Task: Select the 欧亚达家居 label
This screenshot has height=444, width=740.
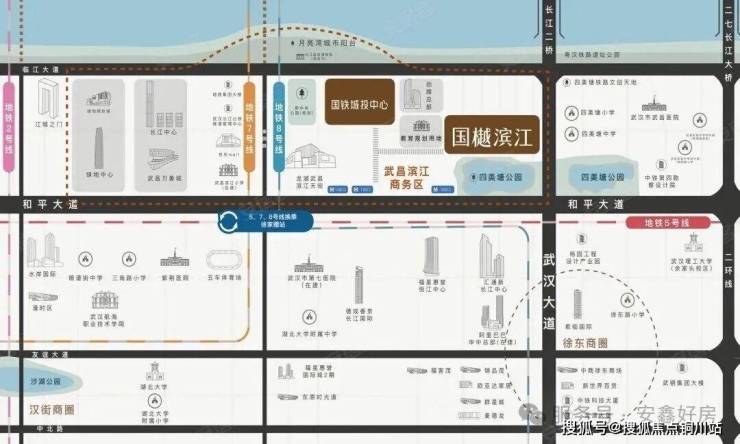Action: pos(494,385)
